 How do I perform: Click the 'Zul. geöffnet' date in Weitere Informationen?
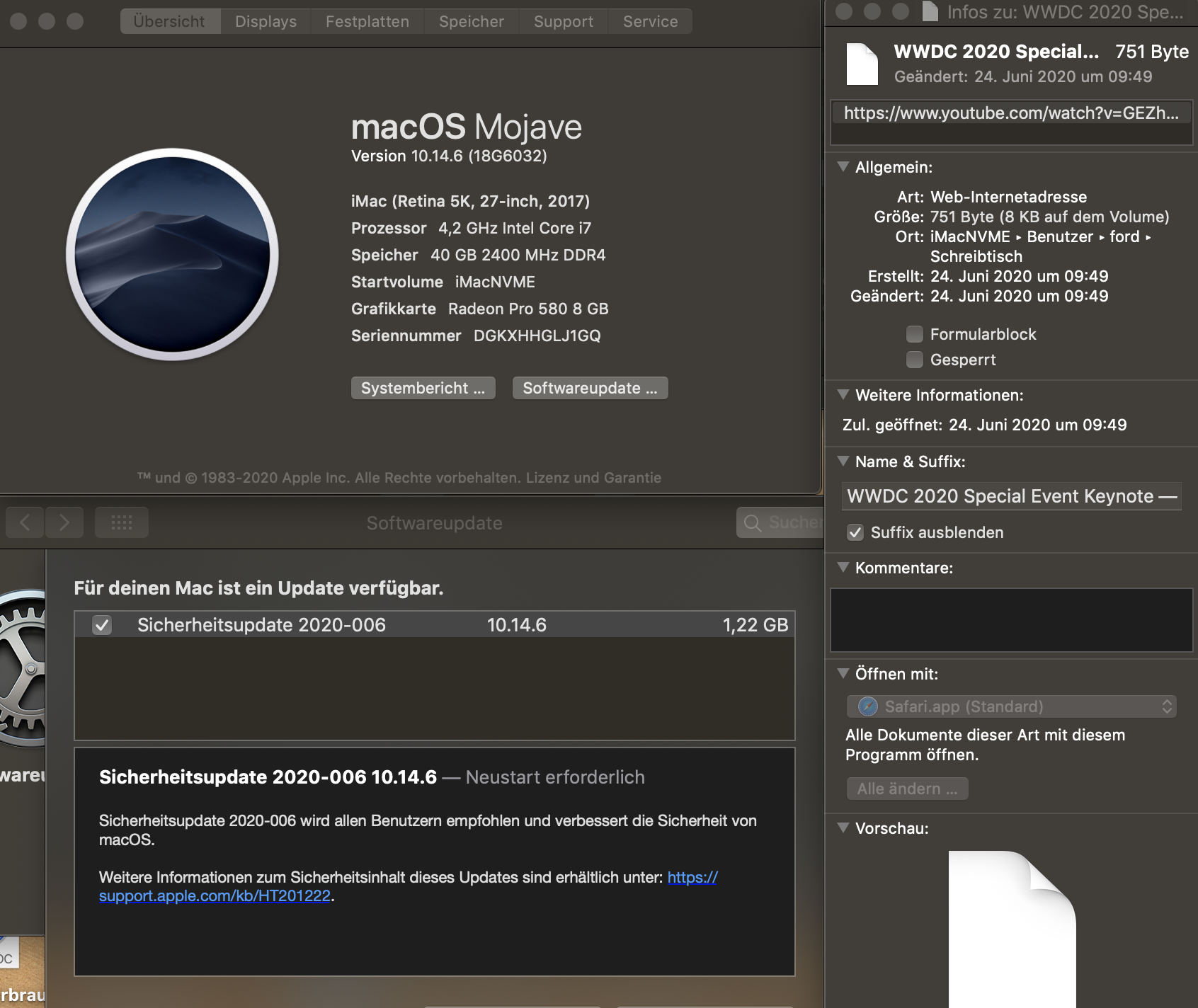point(1038,425)
